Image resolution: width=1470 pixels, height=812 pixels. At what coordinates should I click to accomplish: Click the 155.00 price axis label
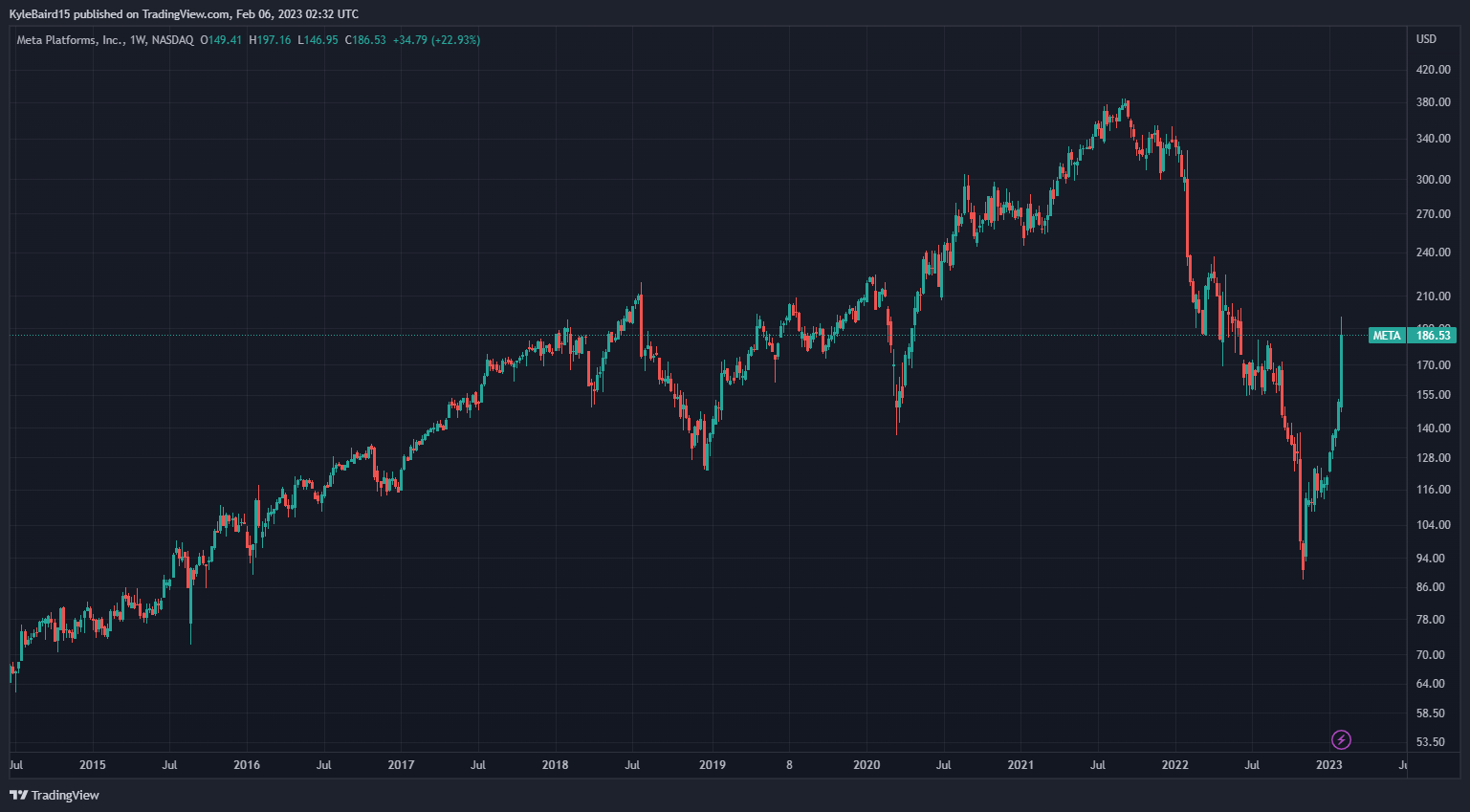[1433, 395]
